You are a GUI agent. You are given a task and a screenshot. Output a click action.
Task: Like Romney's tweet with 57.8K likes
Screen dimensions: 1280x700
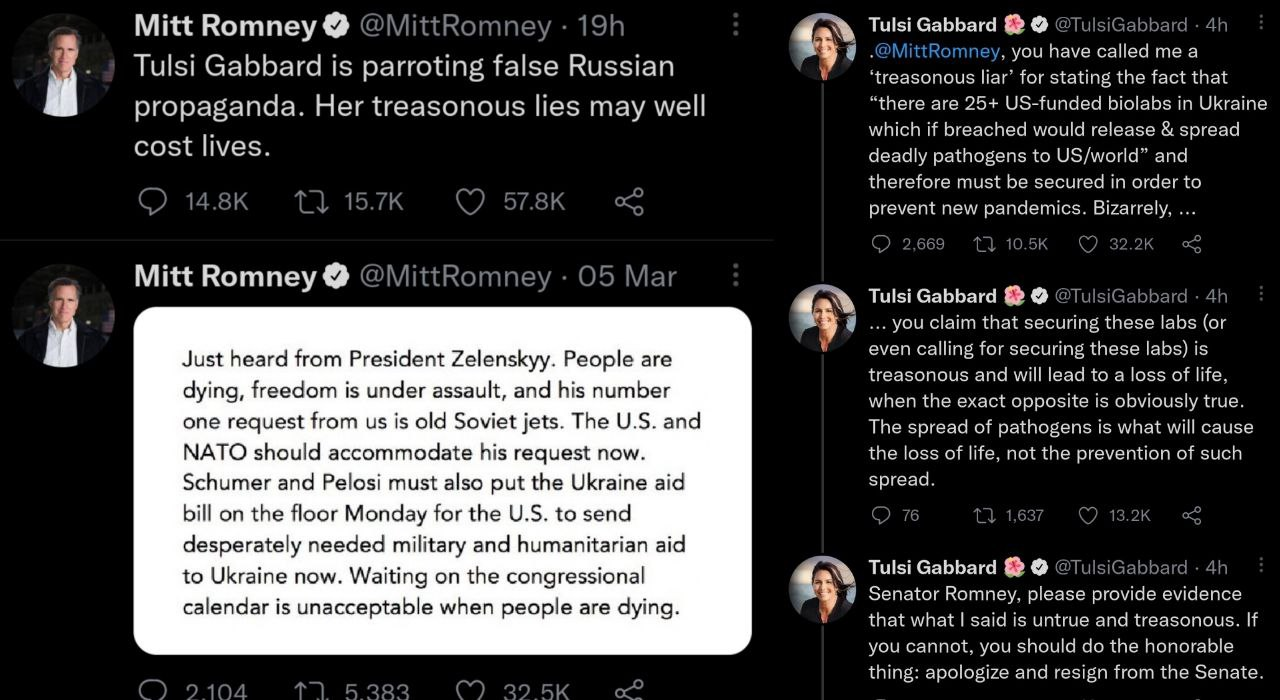pyautogui.click(x=470, y=202)
